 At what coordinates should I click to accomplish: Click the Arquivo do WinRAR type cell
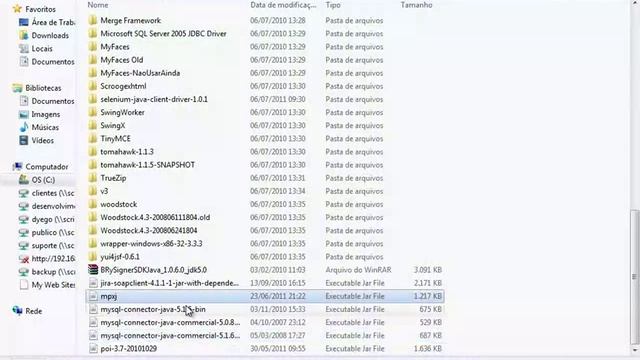(358, 270)
